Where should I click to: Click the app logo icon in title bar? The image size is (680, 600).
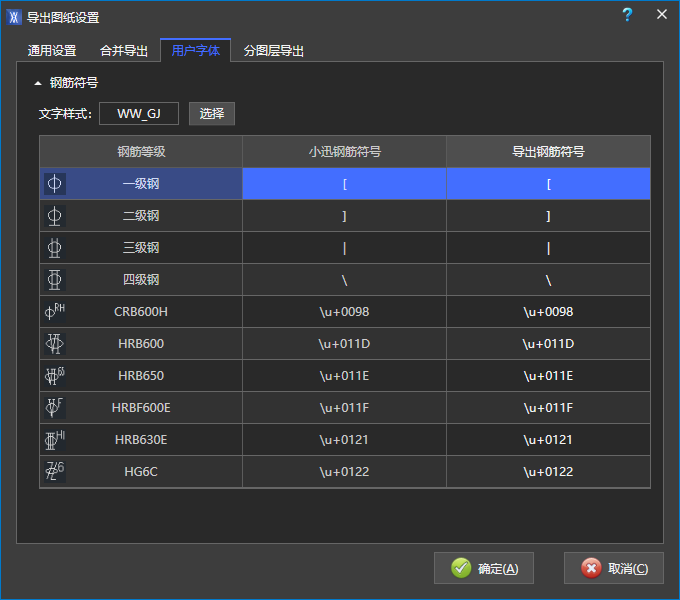tap(14, 17)
